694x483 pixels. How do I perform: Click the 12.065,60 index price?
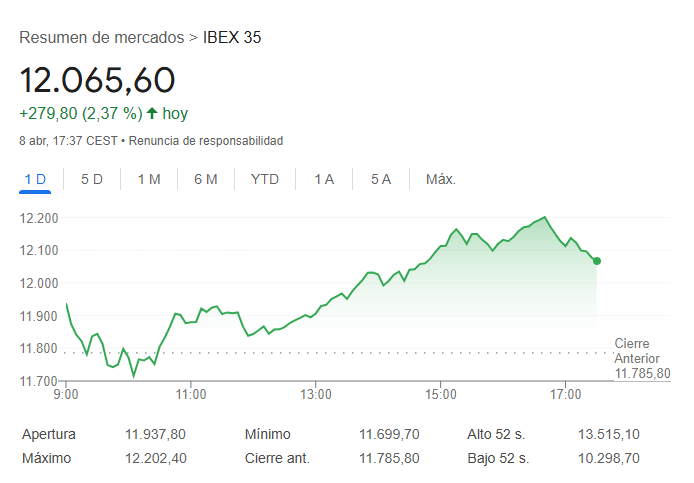point(98,79)
